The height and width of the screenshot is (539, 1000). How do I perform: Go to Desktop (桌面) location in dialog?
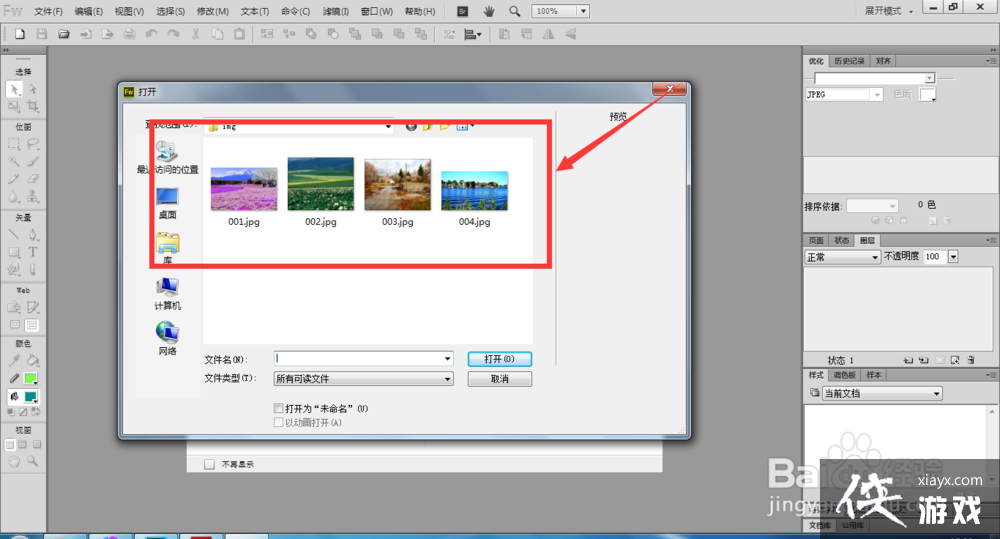click(167, 203)
